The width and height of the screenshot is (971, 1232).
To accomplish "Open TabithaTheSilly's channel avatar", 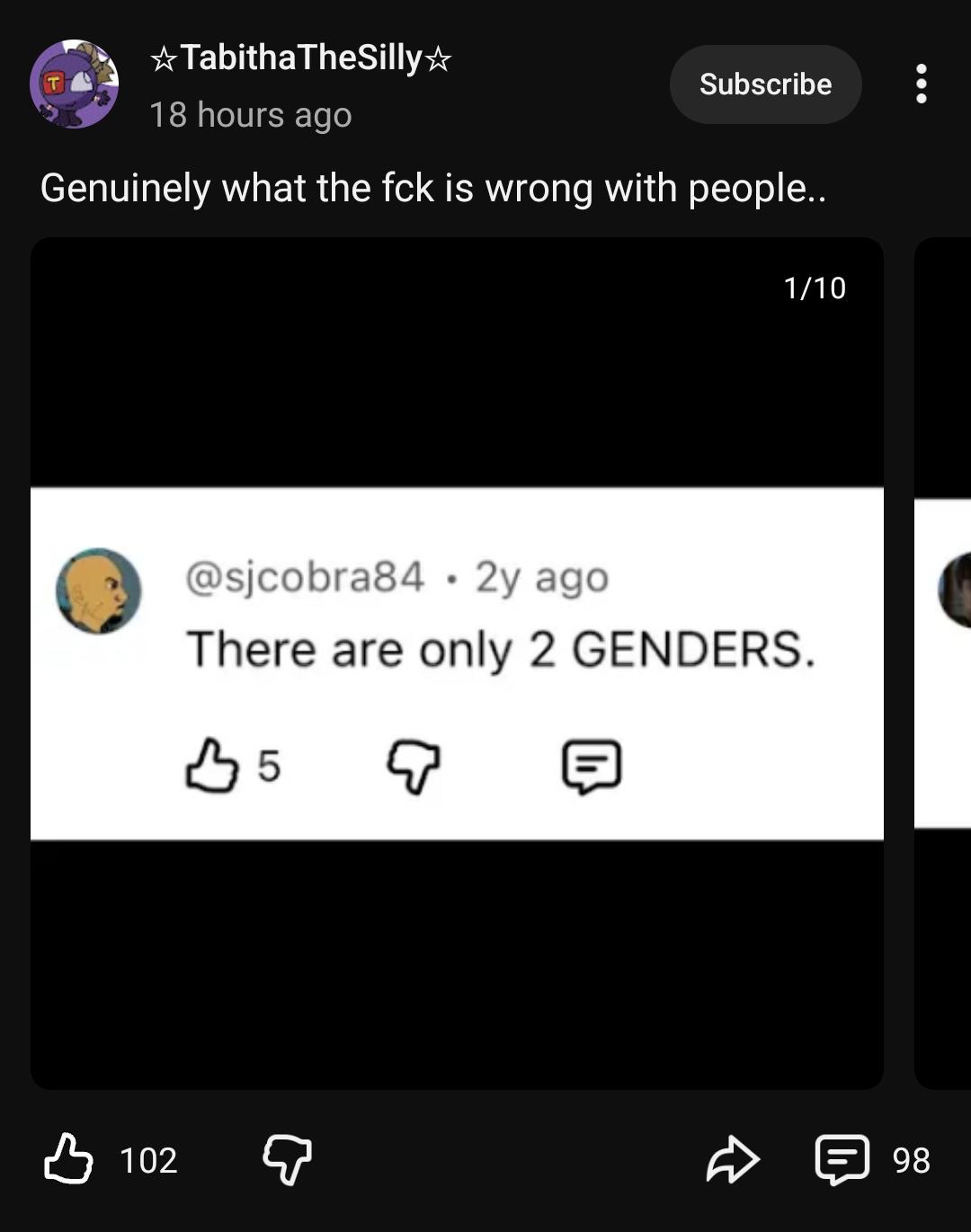I will [x=75, y=84].
